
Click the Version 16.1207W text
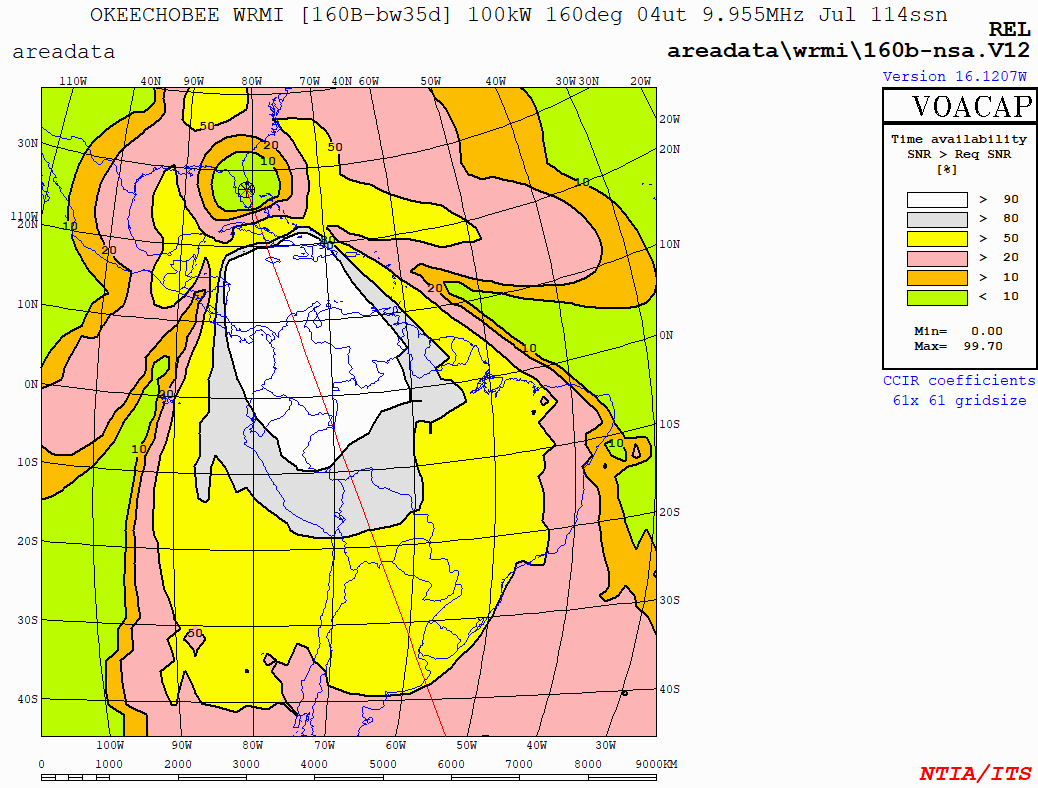click(x=954, y=77)
